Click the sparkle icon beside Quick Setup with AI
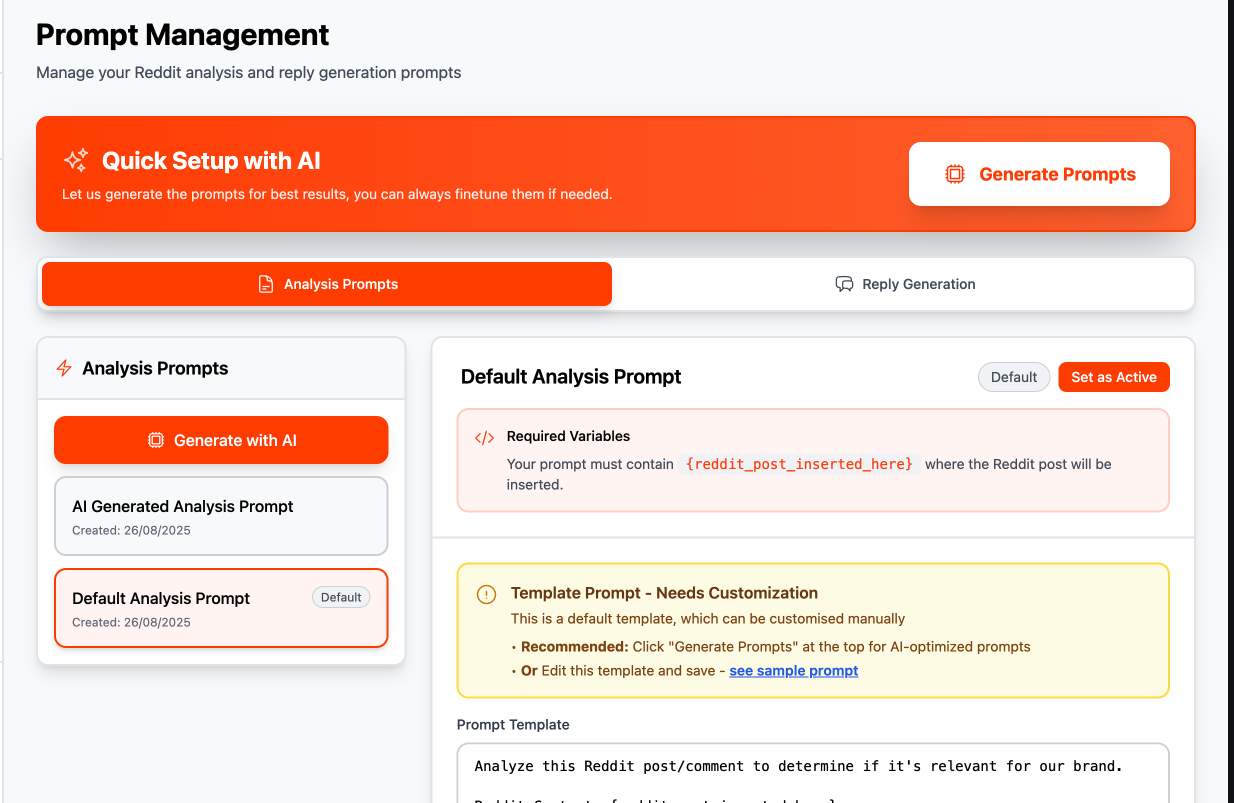The height and width of the screenshot is (803, 1234). (76, 160)
